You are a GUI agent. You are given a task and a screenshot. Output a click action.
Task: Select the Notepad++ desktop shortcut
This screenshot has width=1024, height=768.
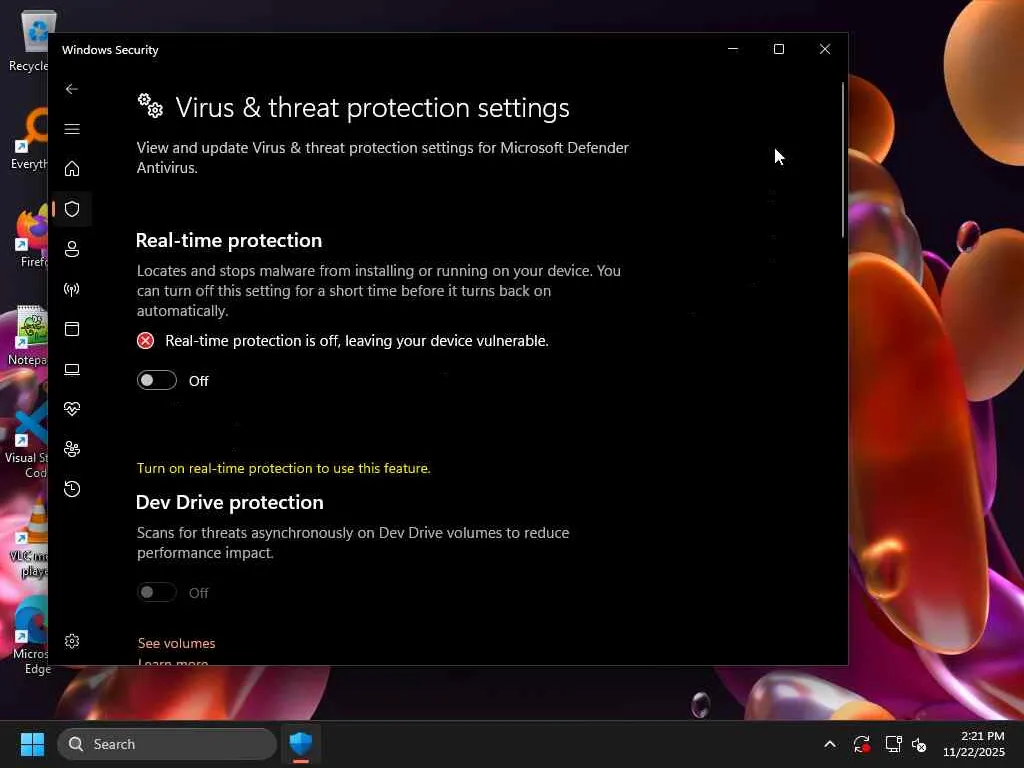pos(28,334)
